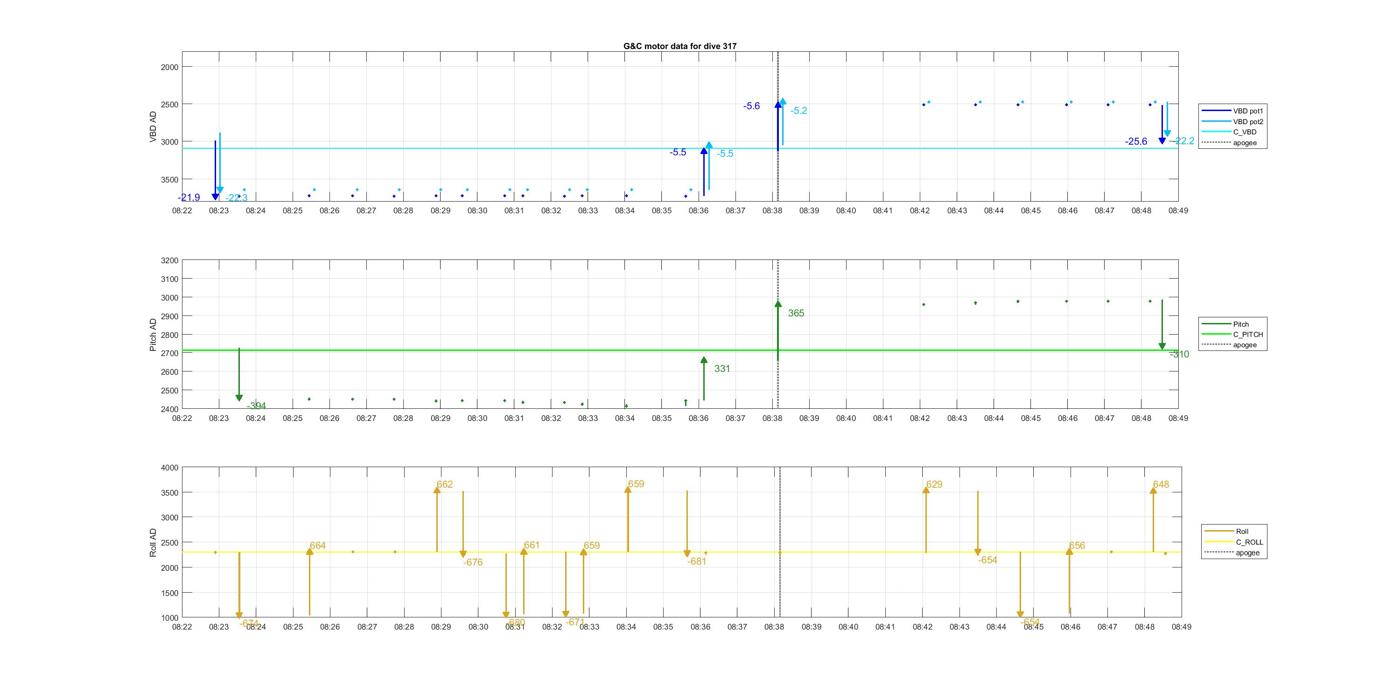Select the '-676' roll data label
The height and width of the screenshot is (693, 1400).
pos(473,563)
